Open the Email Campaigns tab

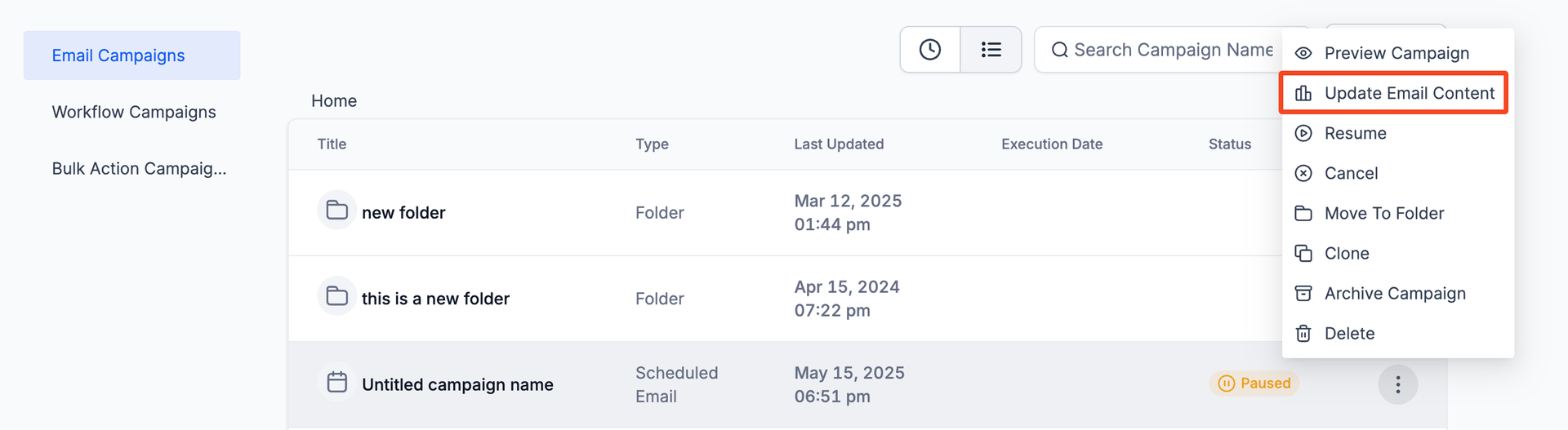(x=131, y=55)
